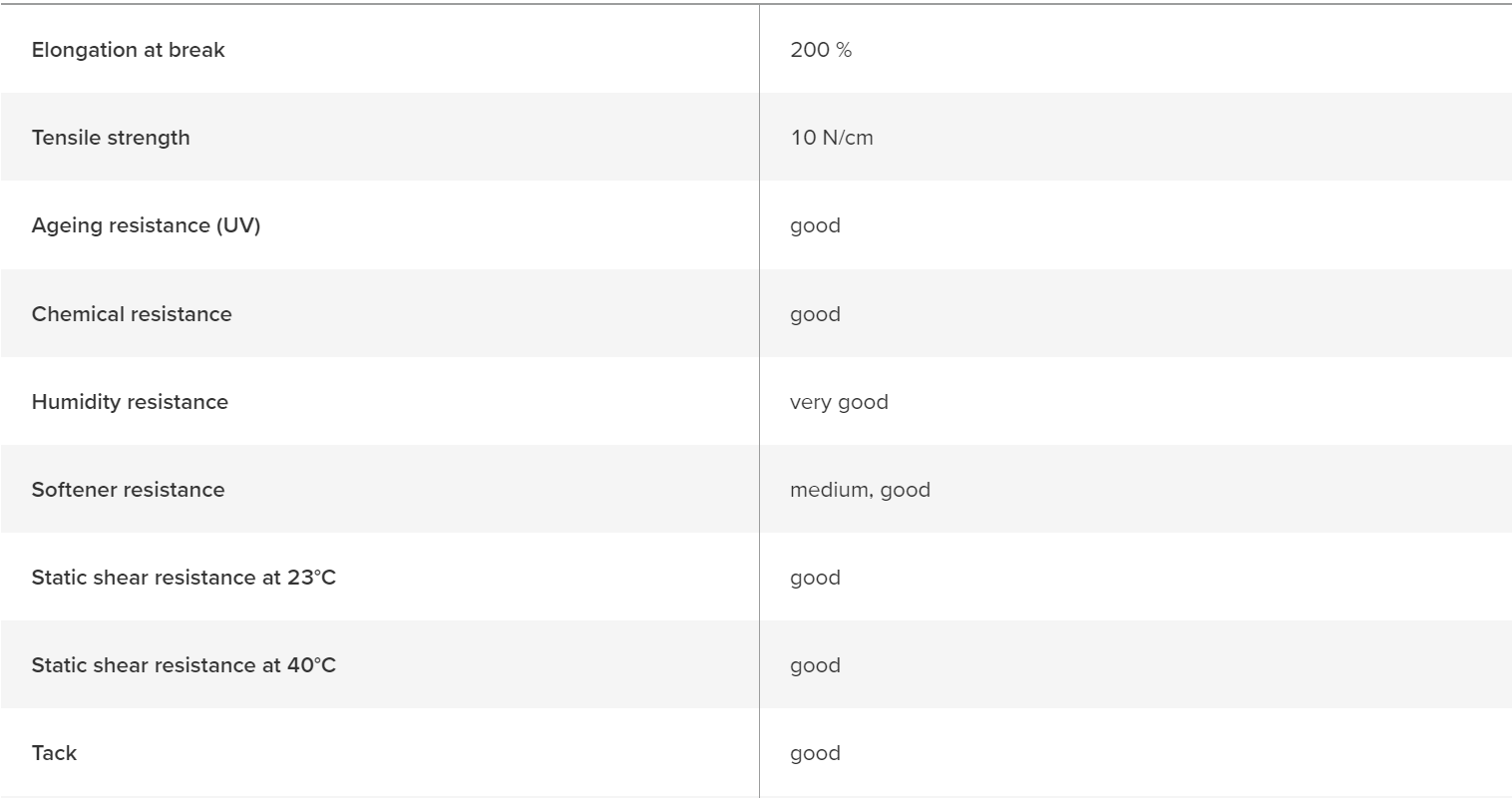Click the good value for Ageing resistance
This screenshot has height=798, width=1512.
point(815,226)
